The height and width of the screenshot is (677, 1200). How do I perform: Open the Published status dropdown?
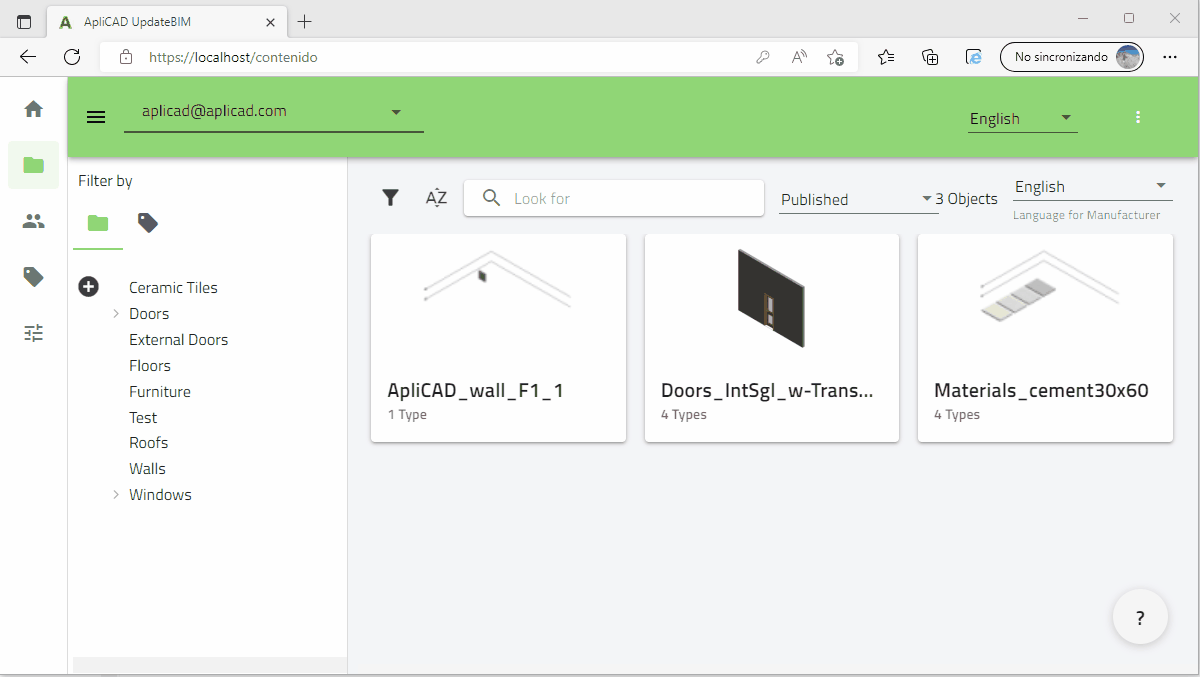858,199
